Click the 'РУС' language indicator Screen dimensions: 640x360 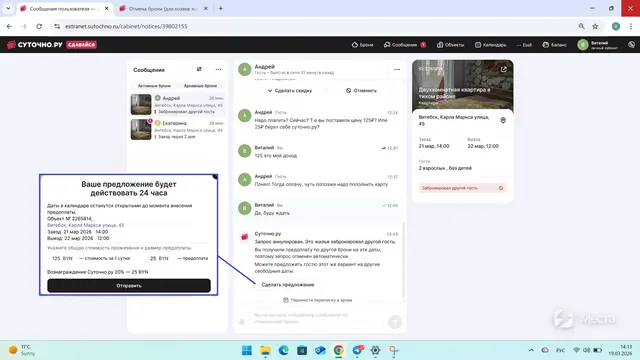tap(560, 350)
